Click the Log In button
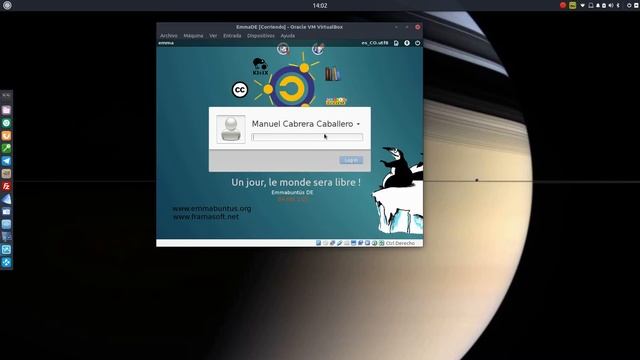 [x=351, y=160]
